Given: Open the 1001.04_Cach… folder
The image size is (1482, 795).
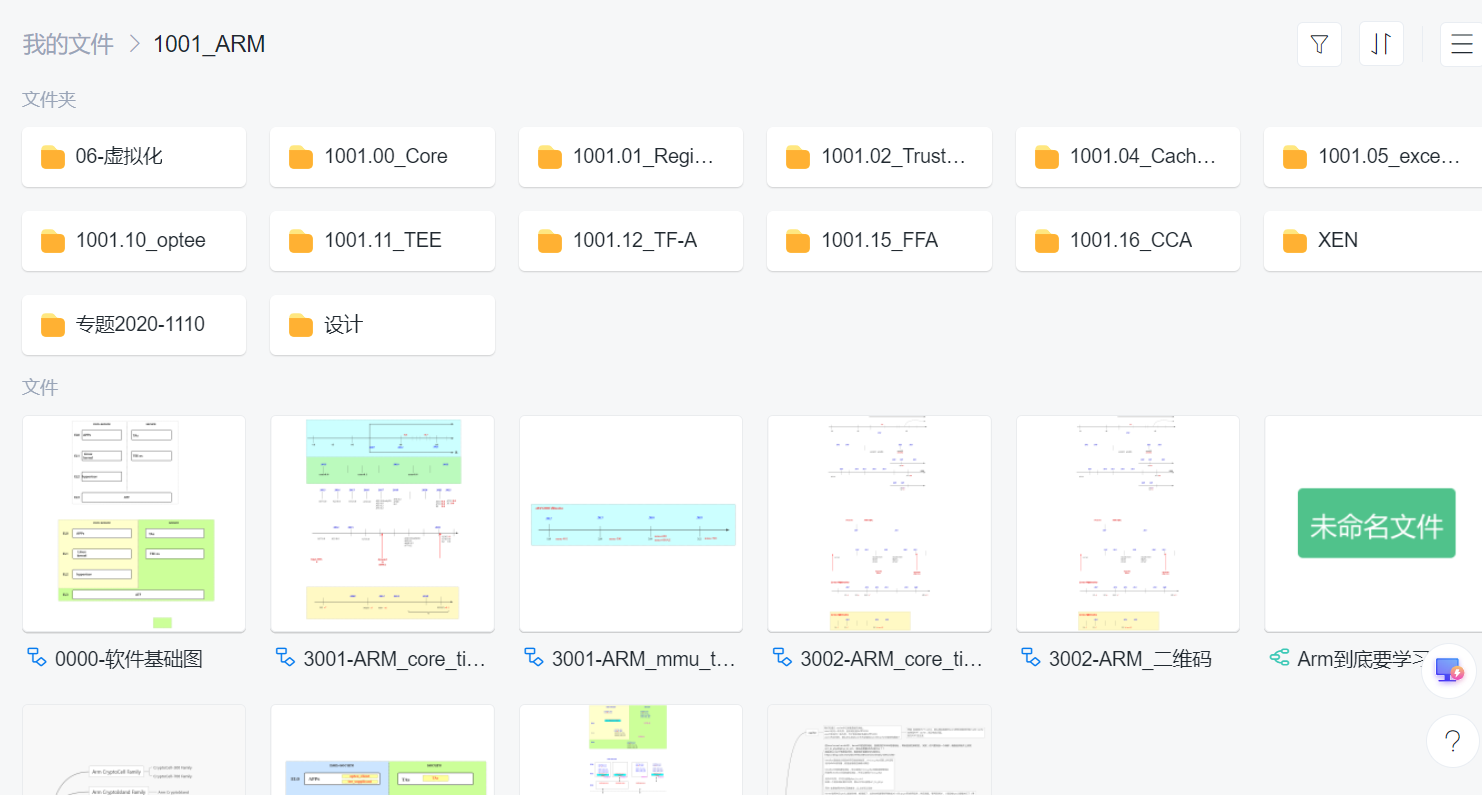Looking at the screenshot, I should click(1128, 157).
